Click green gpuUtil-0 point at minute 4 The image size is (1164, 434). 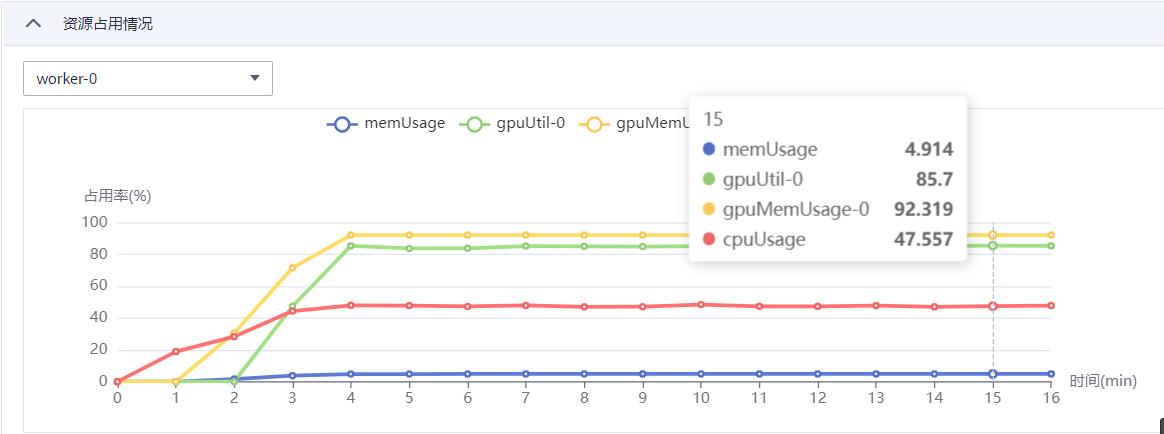pyautogui.click(x=351, y=246)
